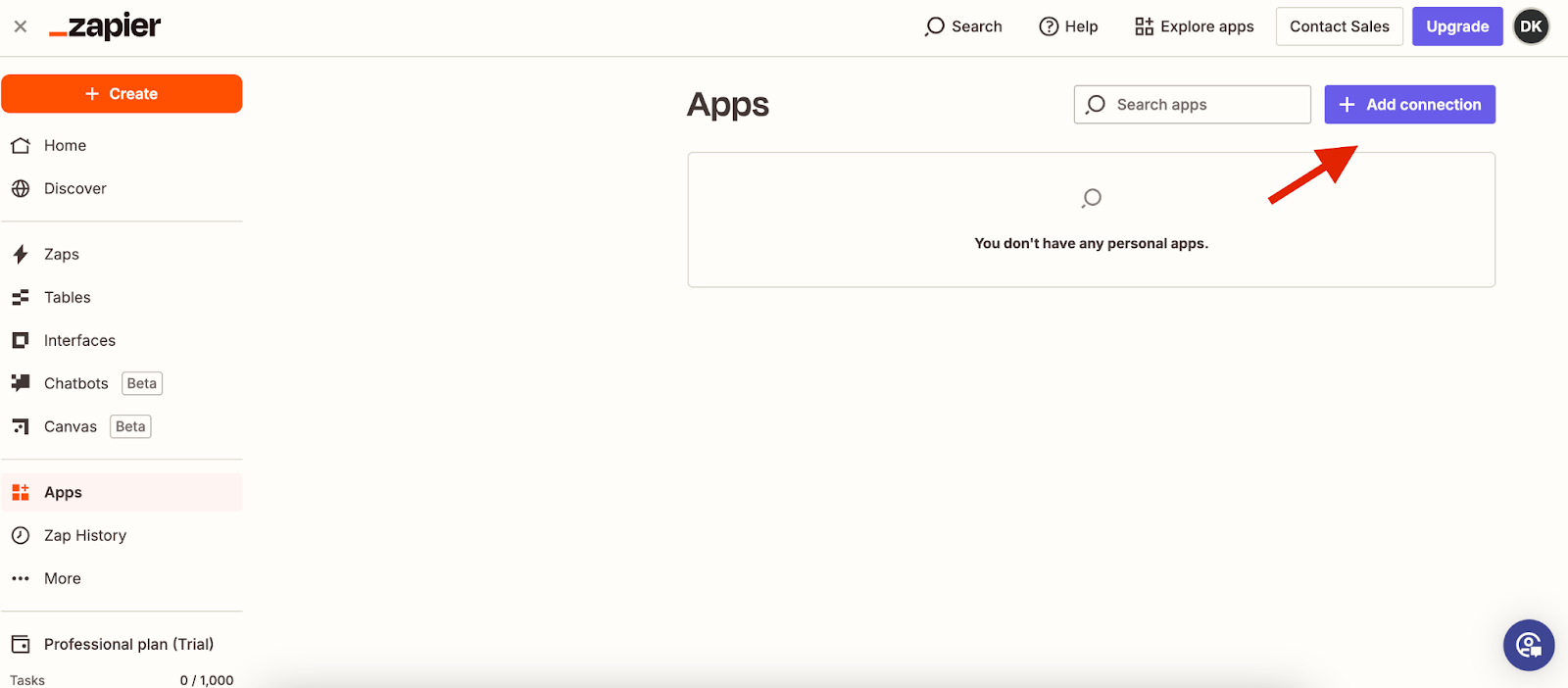Close the sidebar with the X icon

click(x=21, y=26)
